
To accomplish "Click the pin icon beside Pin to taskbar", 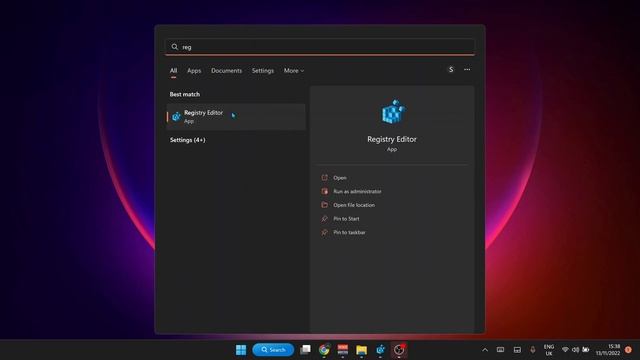I will pos(324,232).
